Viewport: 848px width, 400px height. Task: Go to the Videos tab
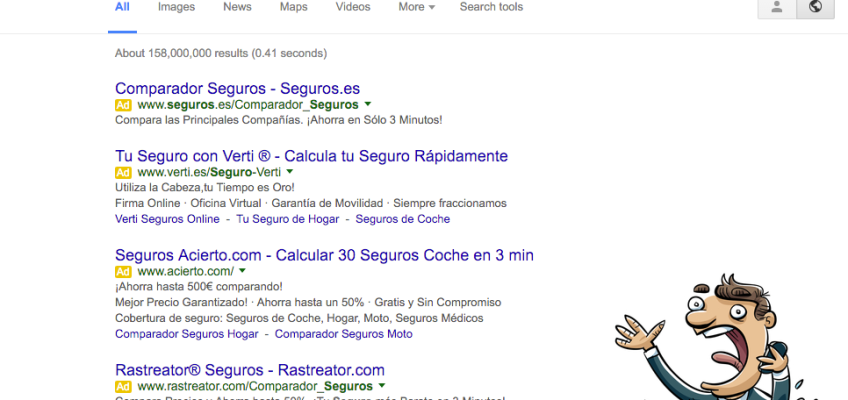coord(353,7)
